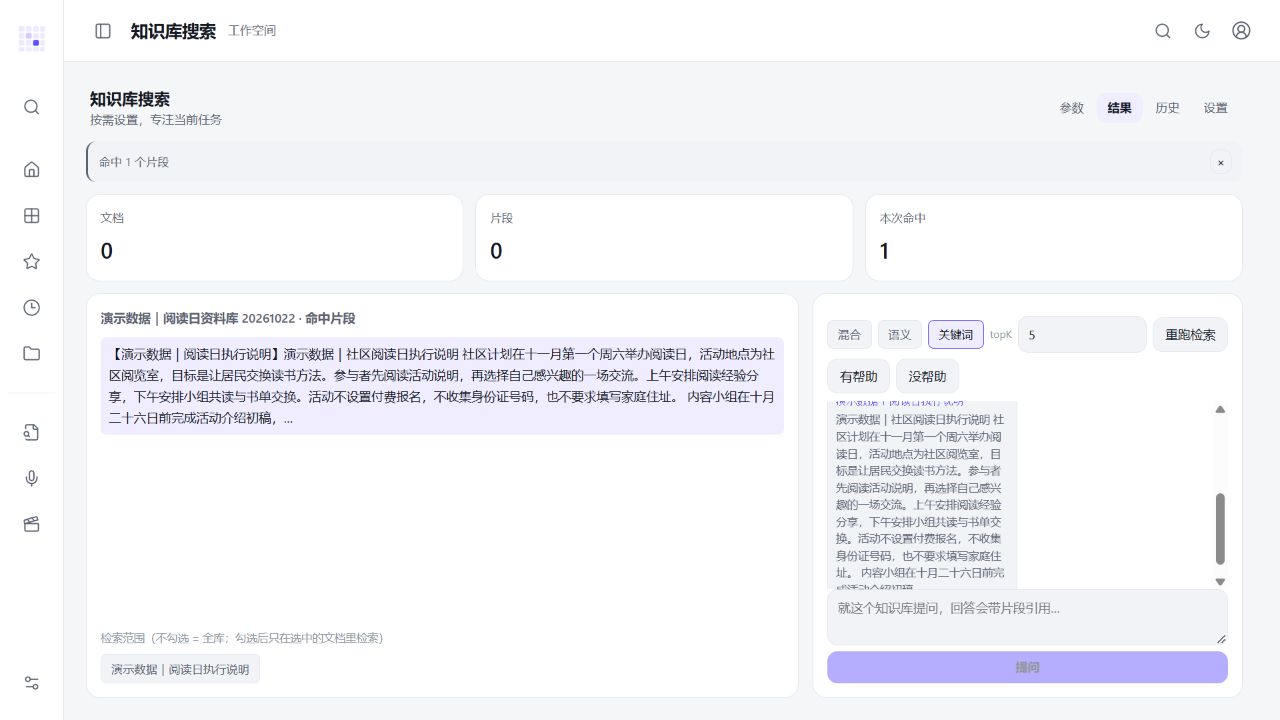Click the app logo in sidebar
Viewport: 1280px width, 720px height.
[31, 38]
